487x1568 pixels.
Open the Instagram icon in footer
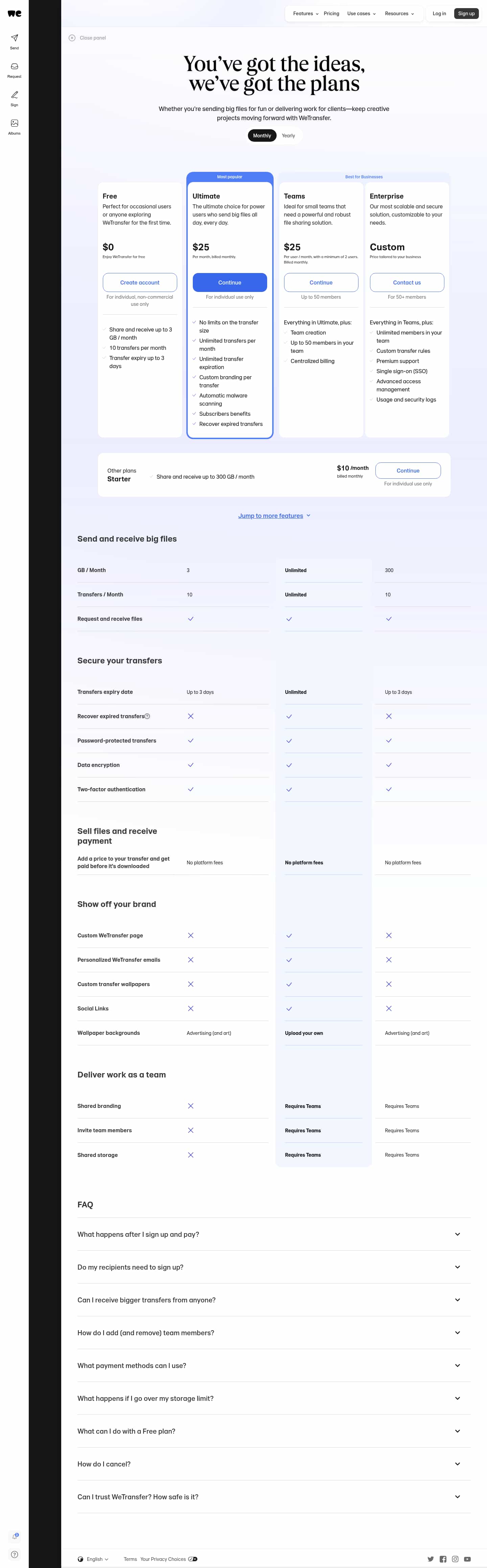455,1559
